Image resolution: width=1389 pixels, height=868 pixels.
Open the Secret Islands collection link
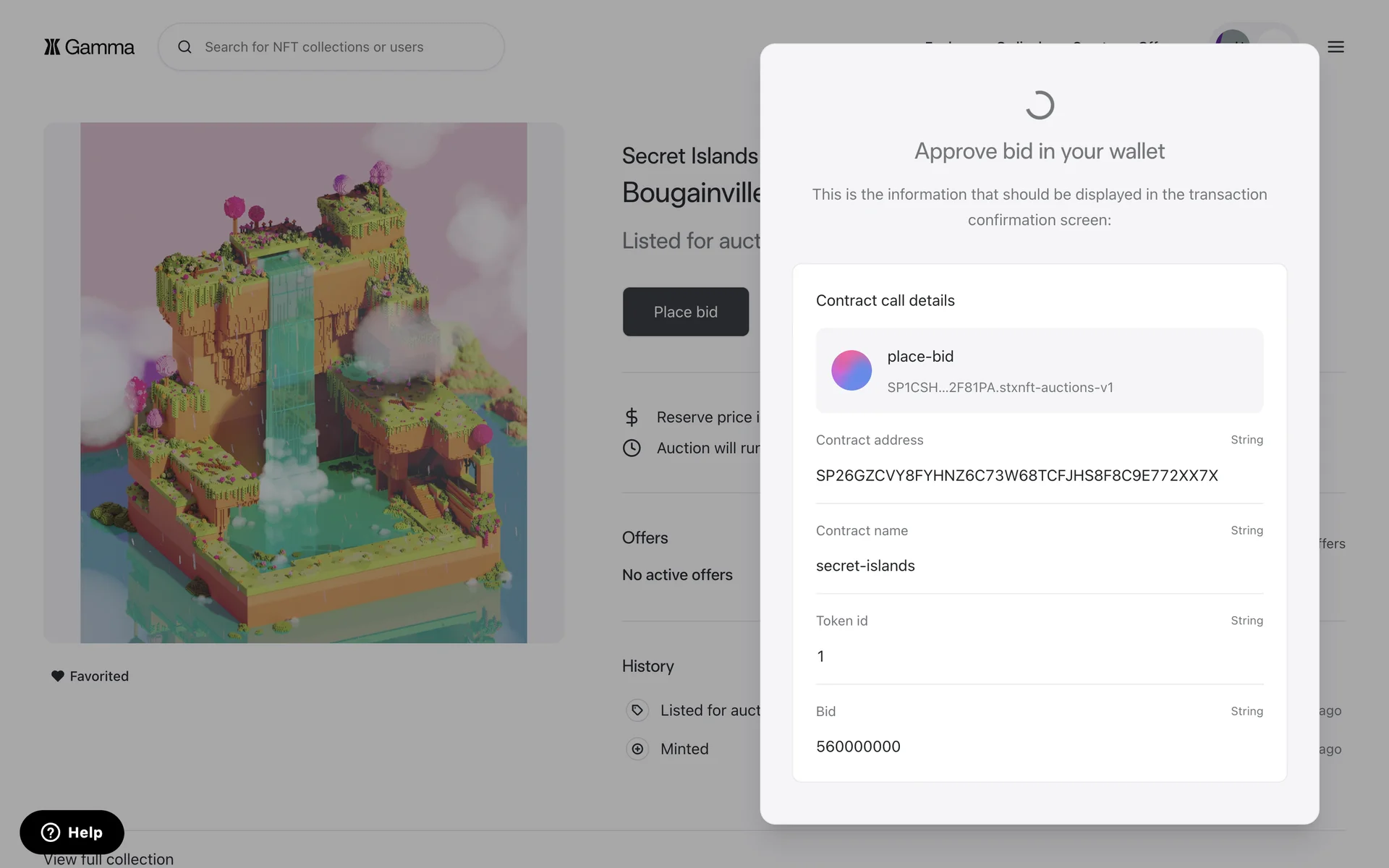click(x=689, y=156)
